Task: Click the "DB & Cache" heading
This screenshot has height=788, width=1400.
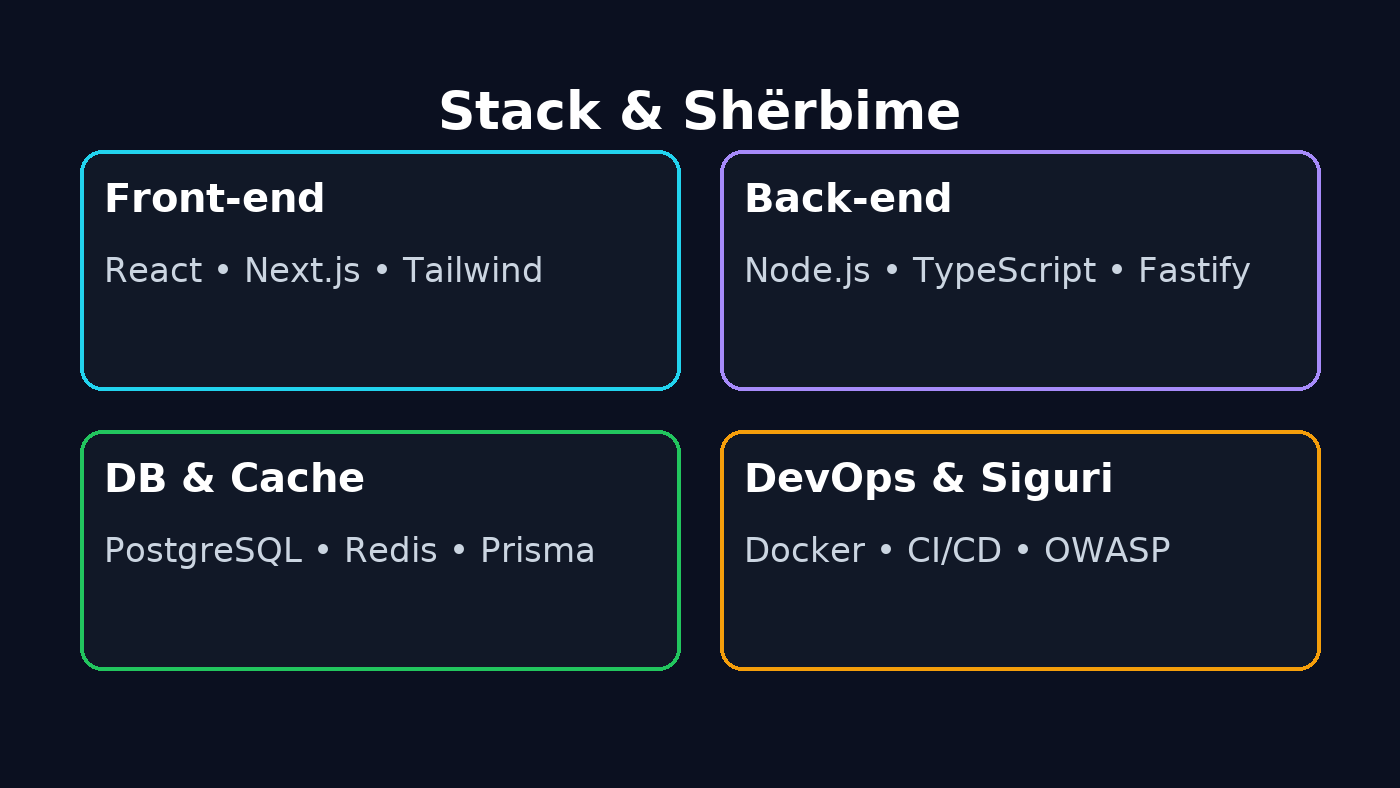Action: pyautogui.click(x=234, y=478)
